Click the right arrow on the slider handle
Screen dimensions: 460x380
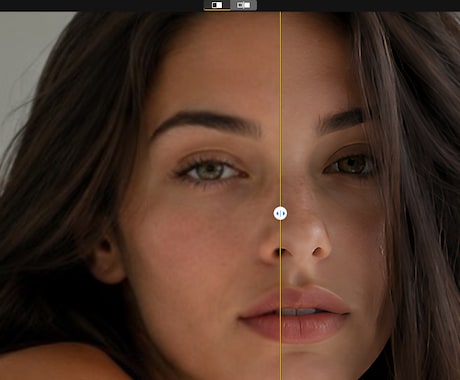(x=283, y=213)
